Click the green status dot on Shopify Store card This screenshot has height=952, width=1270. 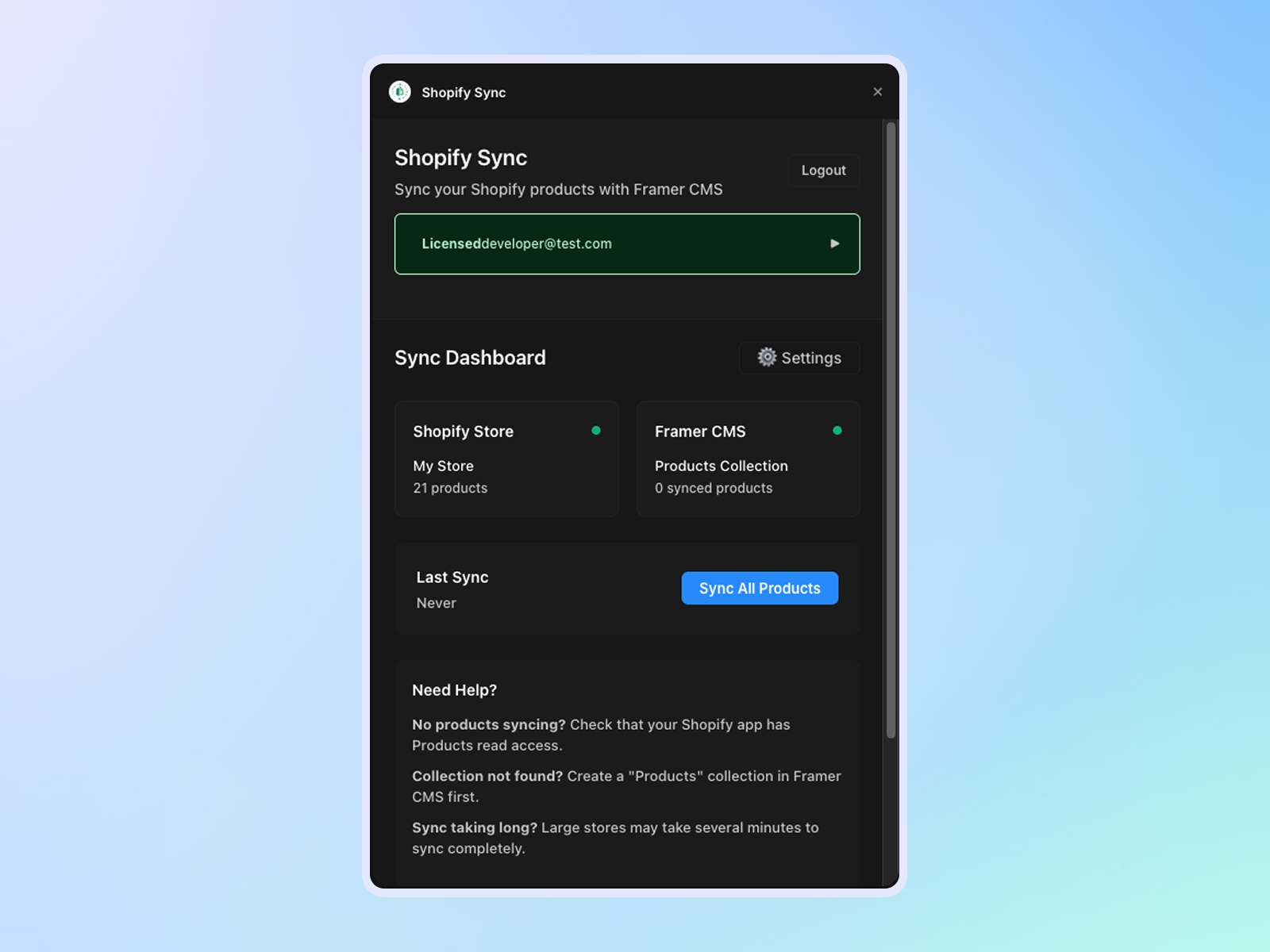tap(597, 431)
